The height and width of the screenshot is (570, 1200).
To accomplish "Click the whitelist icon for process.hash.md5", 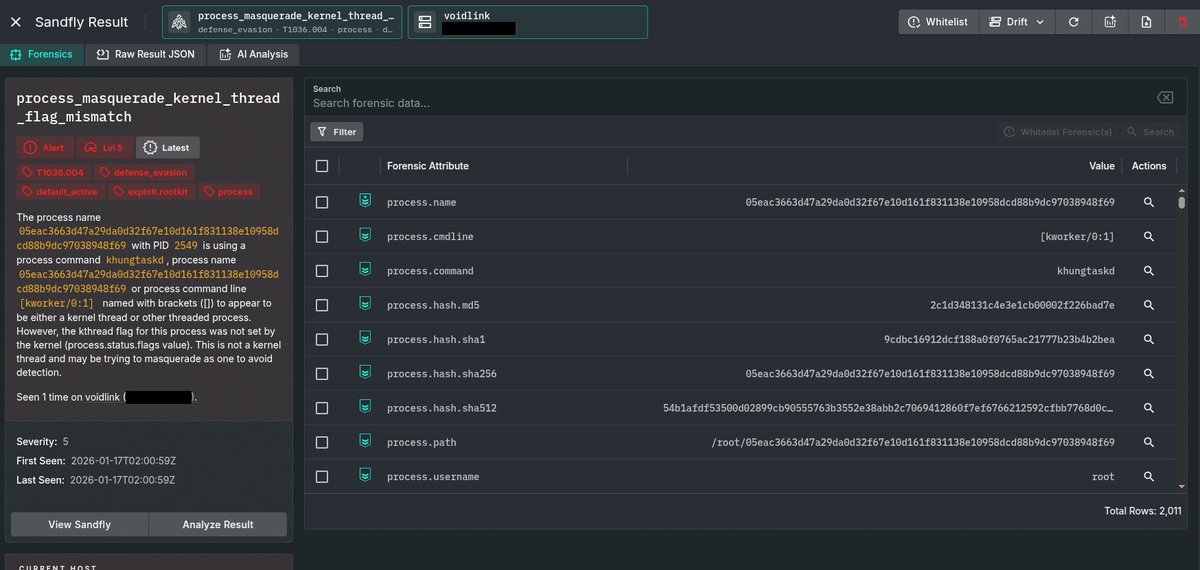I will coord(365,304).
